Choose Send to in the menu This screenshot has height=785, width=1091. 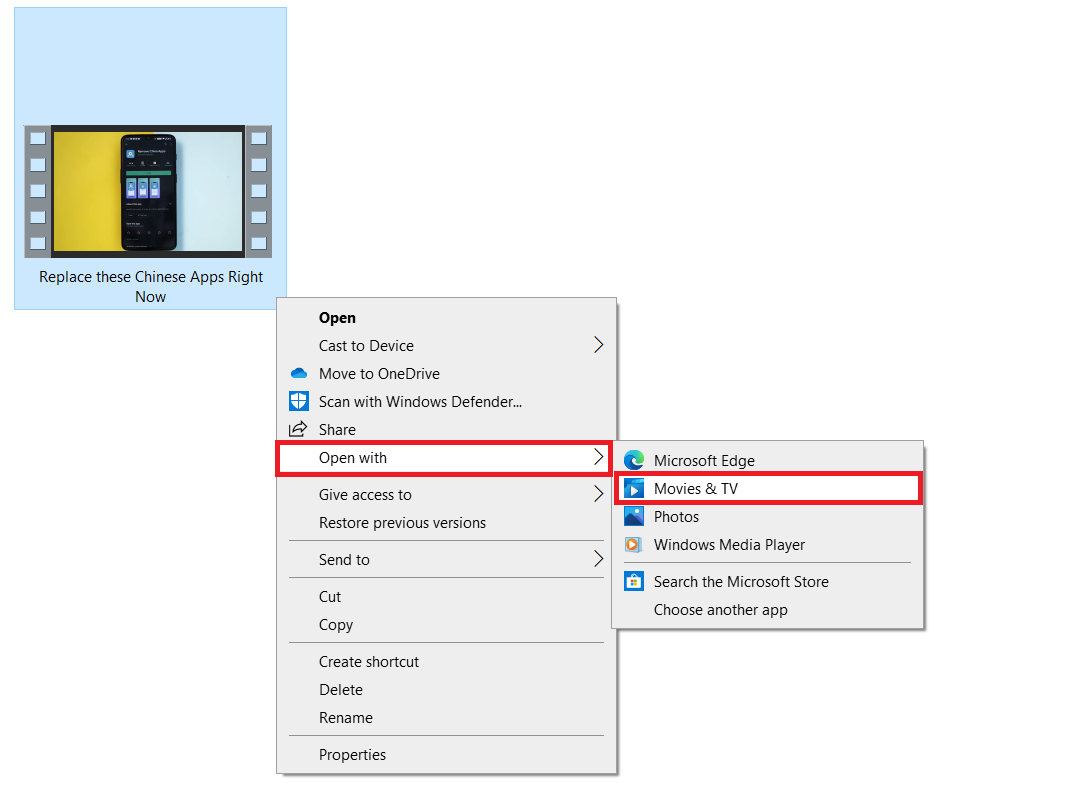(x=446, y=560)
